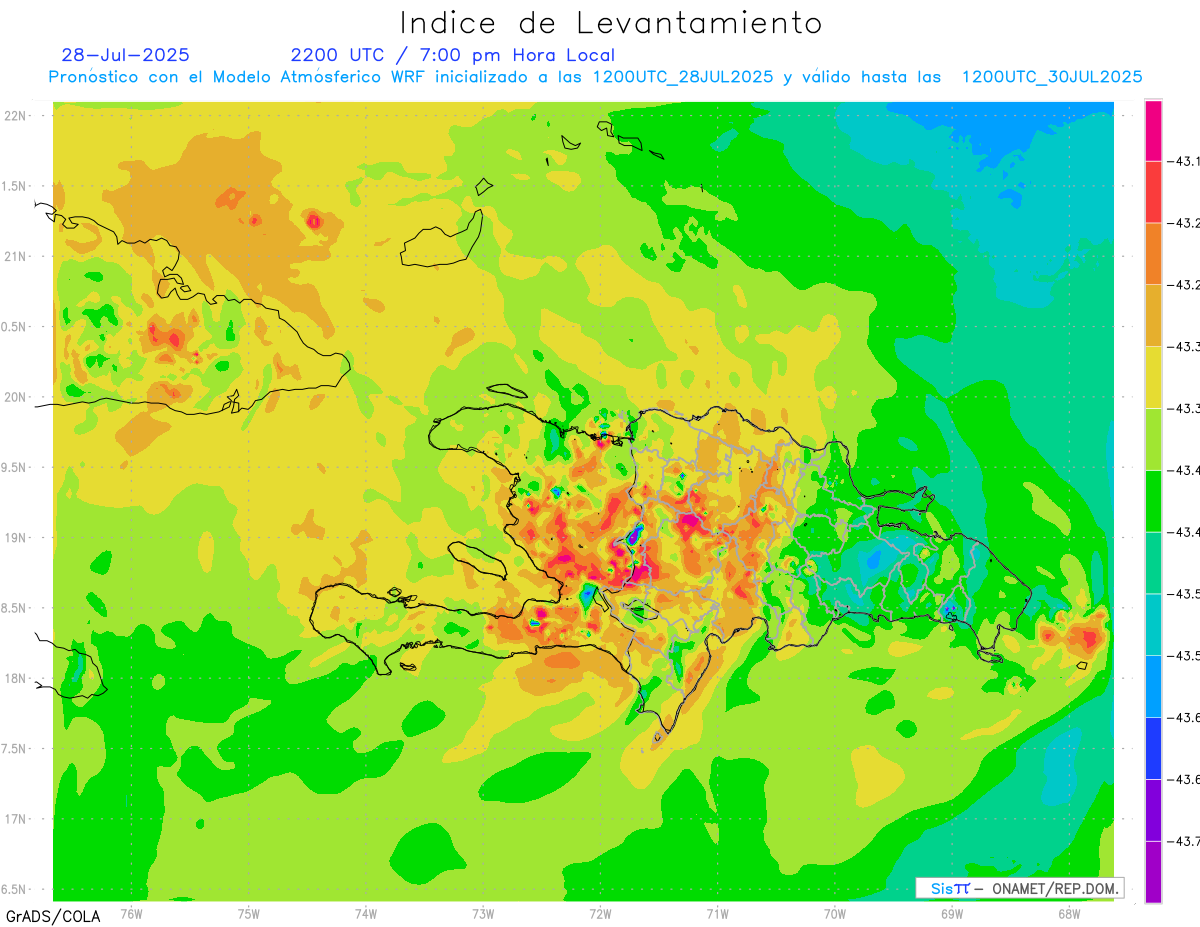Viewport: 1200px width, 927px height.
Task: Pick the orange swatch on the color bar
Action: [x=1153, y=253]
